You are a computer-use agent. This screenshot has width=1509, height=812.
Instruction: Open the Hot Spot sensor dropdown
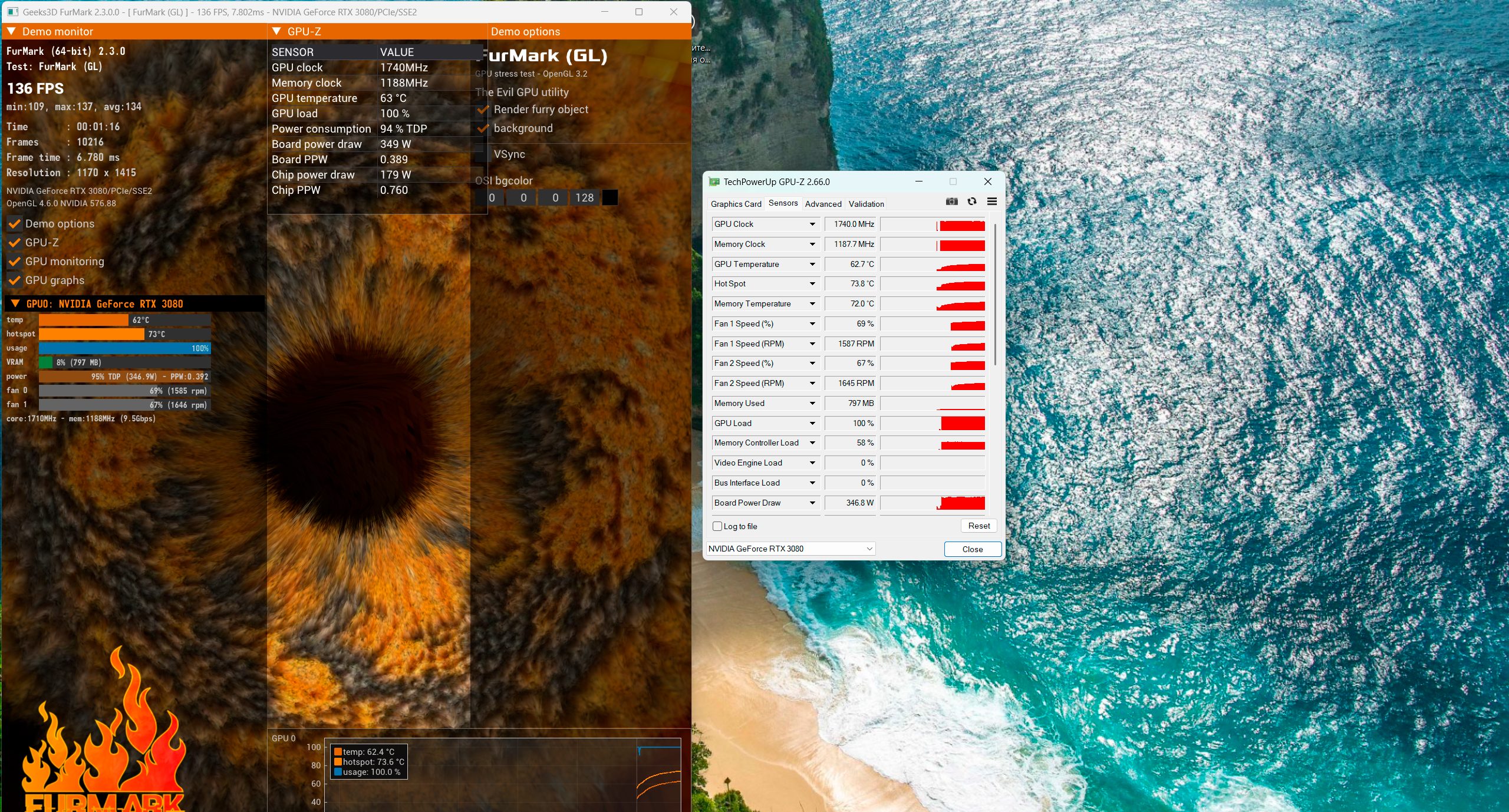(812, 283)
